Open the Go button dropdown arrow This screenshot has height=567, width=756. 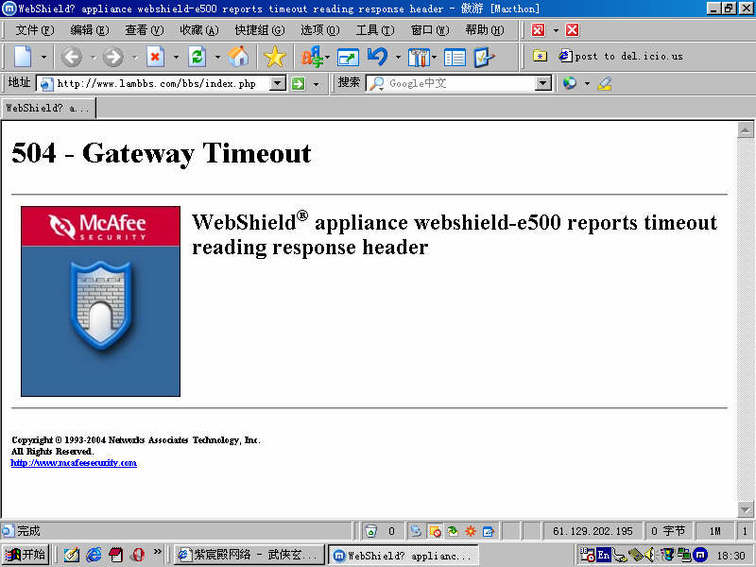(x=316, y=84)
